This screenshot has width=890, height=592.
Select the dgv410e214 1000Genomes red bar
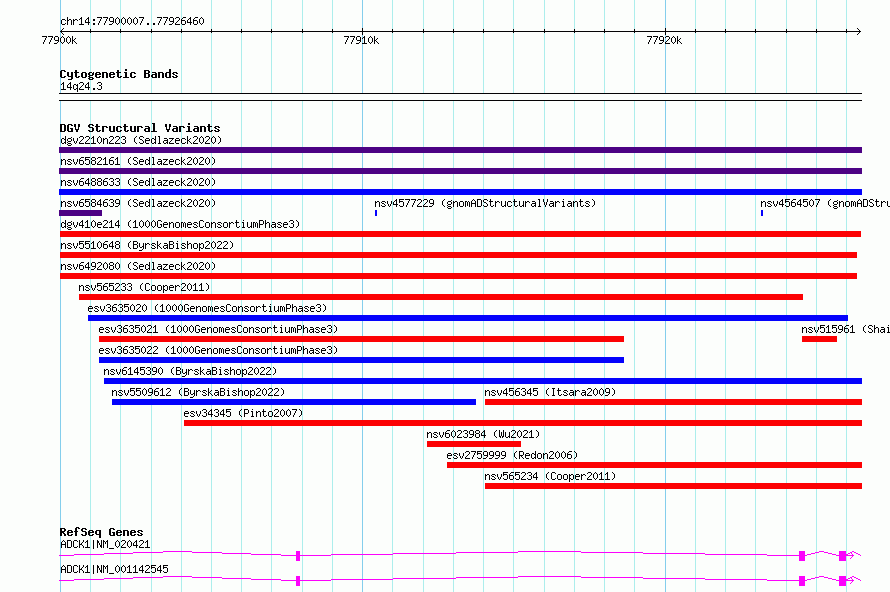tap(460, 234)
